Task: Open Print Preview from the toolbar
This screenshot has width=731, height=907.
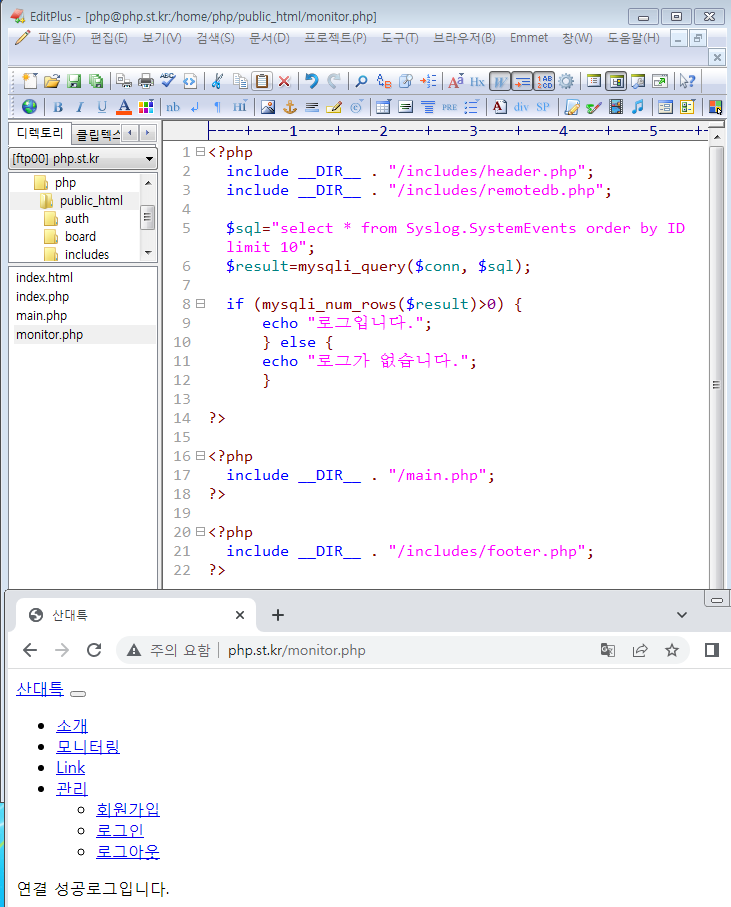Action: click(x=123, y=81)
